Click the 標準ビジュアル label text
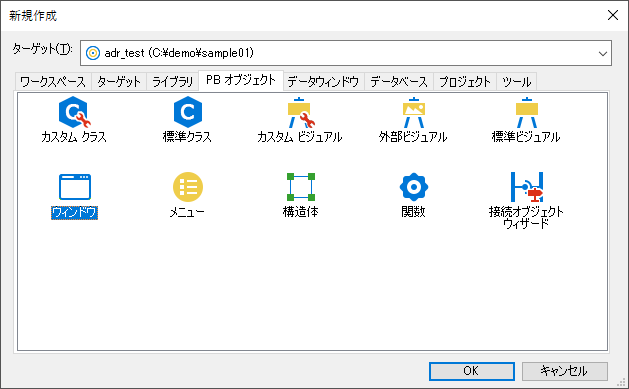The height and width of the screenshot is (389, 629). (526, 137)
